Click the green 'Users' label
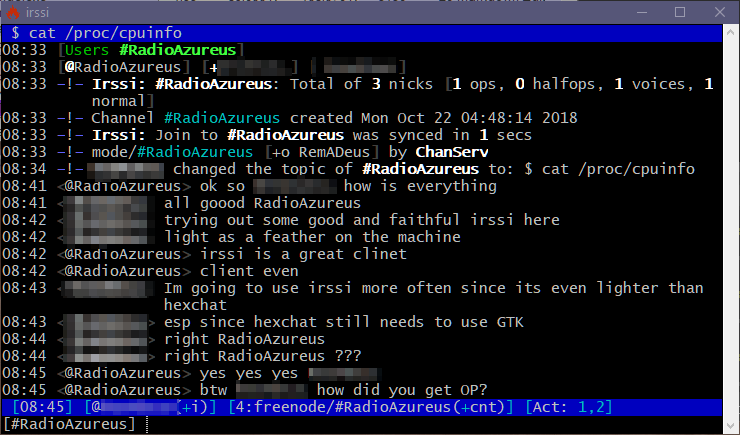The height and width of the screenshot is (435, 740). 87,50
